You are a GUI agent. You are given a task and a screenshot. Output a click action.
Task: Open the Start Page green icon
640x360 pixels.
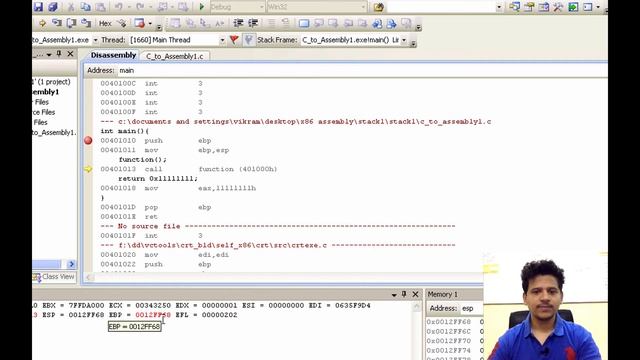(573, 7)
